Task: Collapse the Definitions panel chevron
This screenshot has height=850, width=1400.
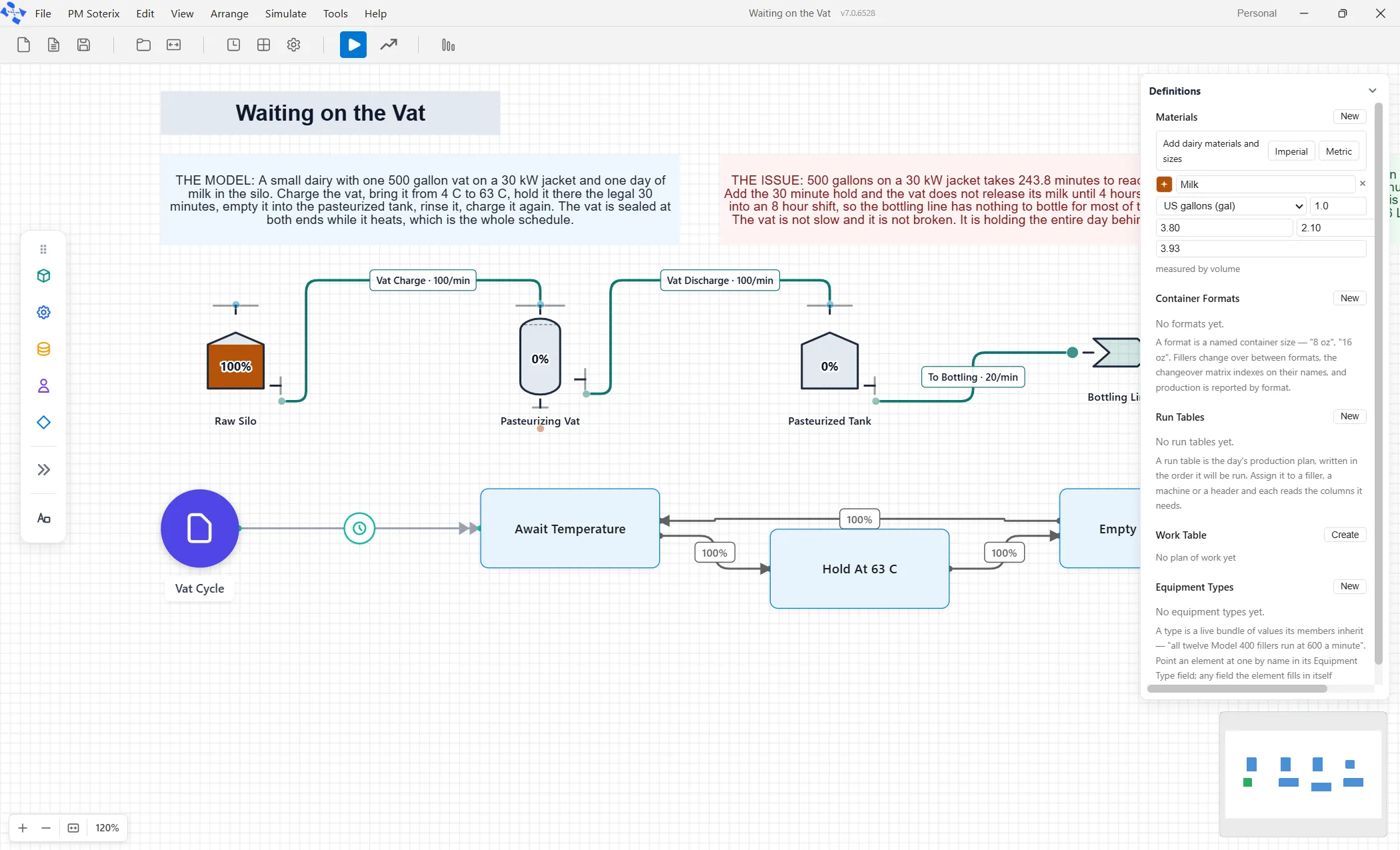Action: pos(1372,91)
